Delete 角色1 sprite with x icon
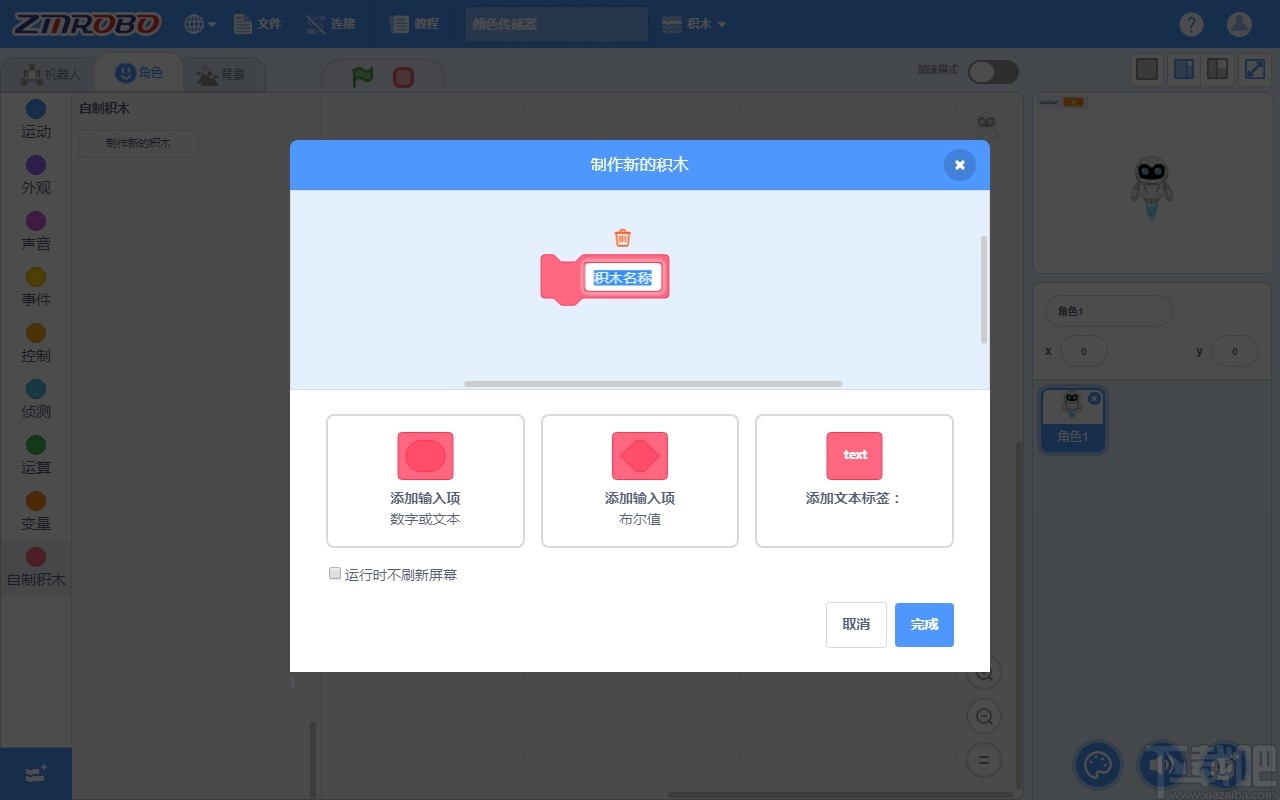1280x800 pixels. (x=1094, y=398)
